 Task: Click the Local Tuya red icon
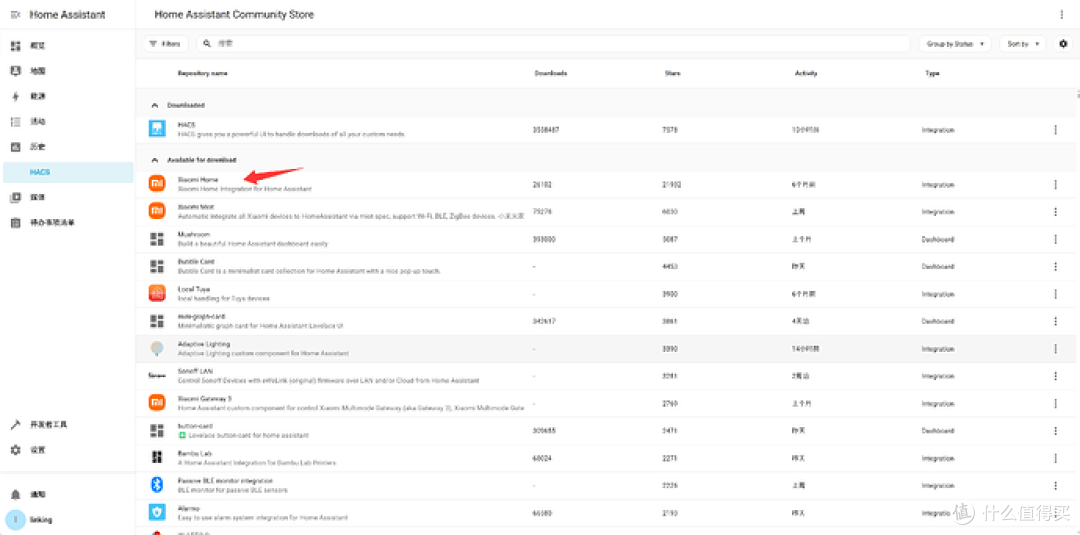point(157,293)
